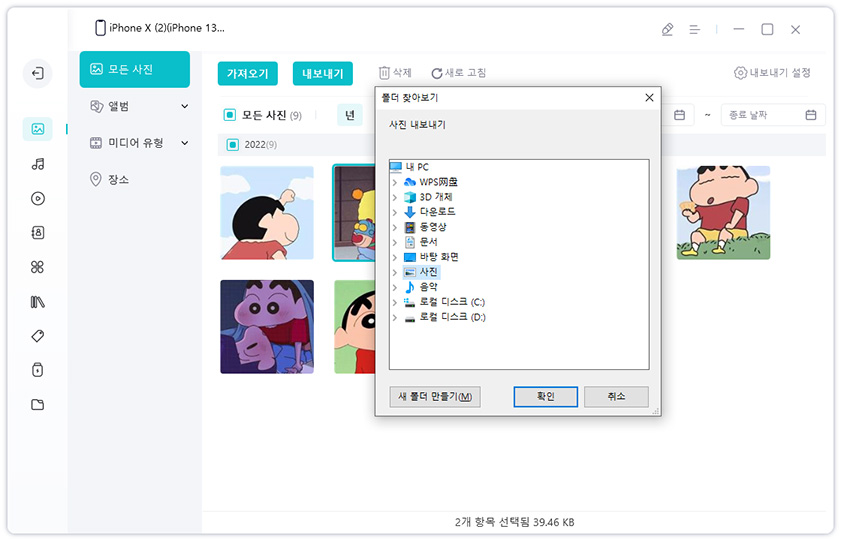Select the 동영상 folder
Screen dimensions: 841x541
[425, 227]
